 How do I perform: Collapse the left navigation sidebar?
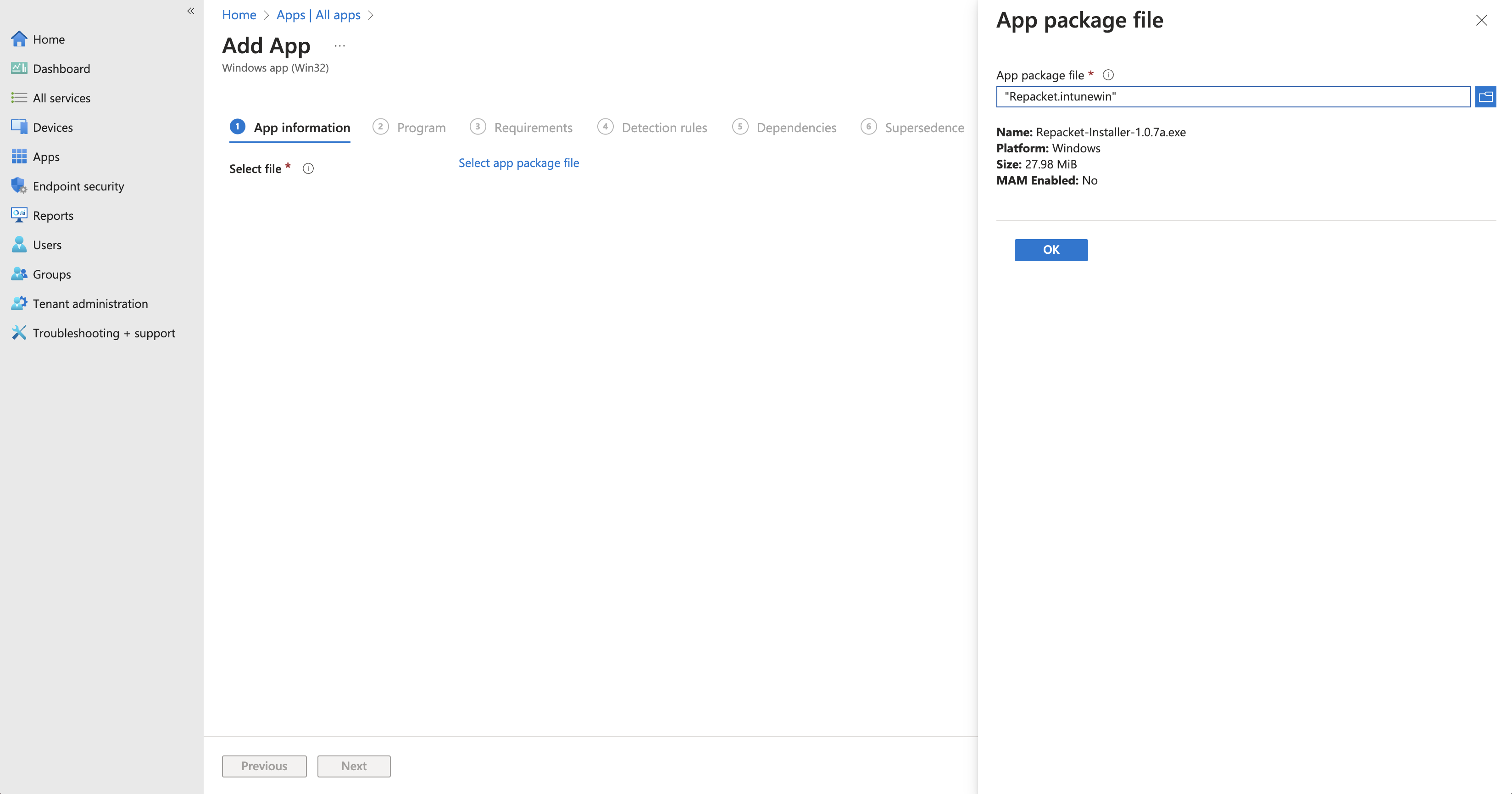pos(191,11)
